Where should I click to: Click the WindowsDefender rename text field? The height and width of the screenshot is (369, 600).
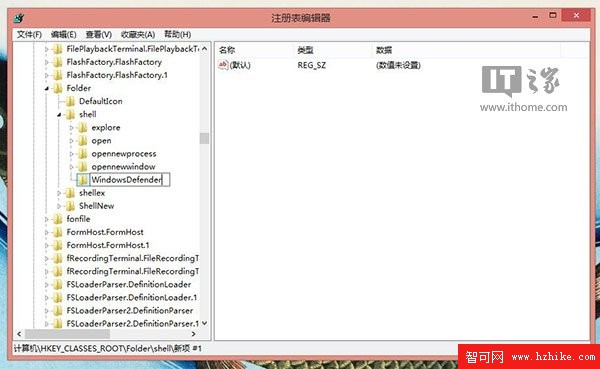coord(130,180)
